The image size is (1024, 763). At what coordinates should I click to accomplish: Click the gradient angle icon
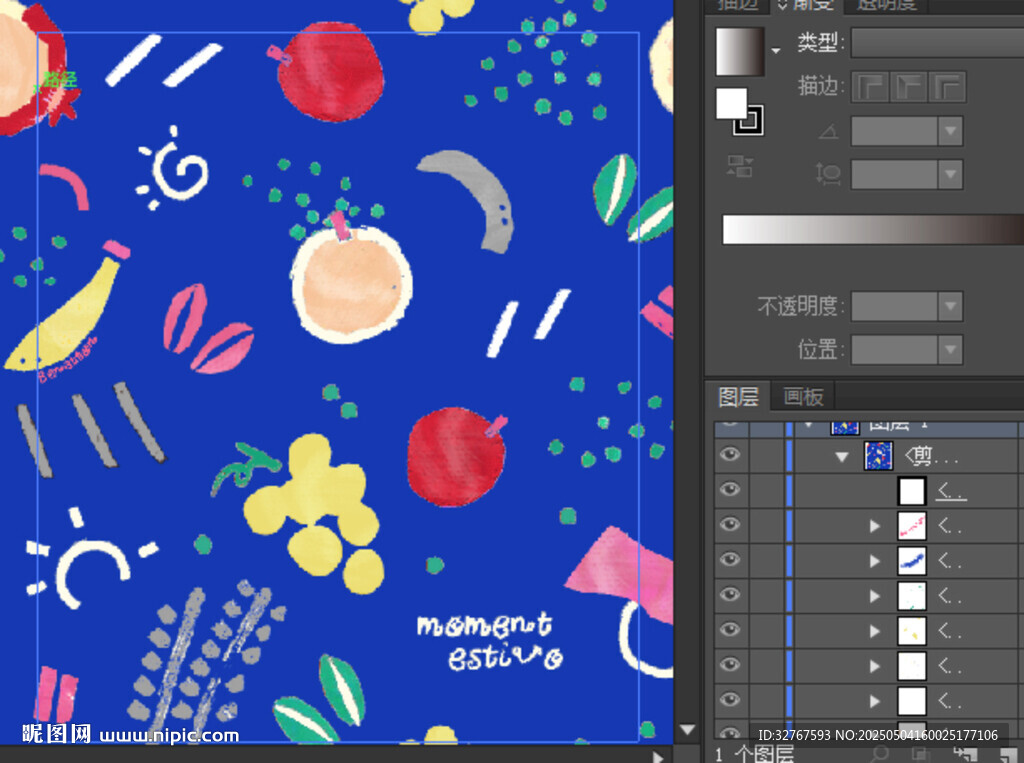pyautogui.click(x=828, y=131)
